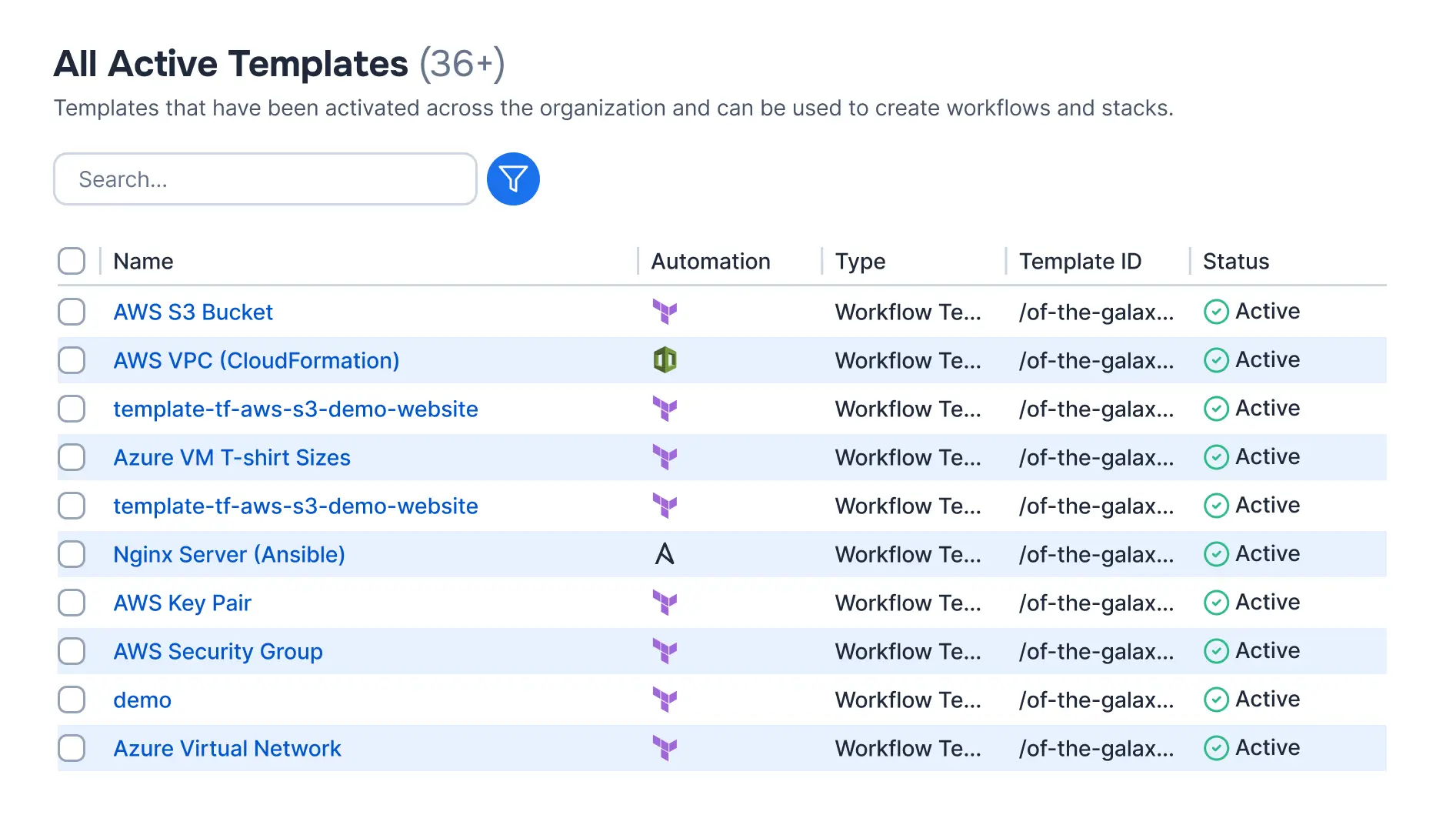Screen dimensions: 1456x815
Task: Click Active check icon for Nginx Server row
Action: click(1216, 554)
